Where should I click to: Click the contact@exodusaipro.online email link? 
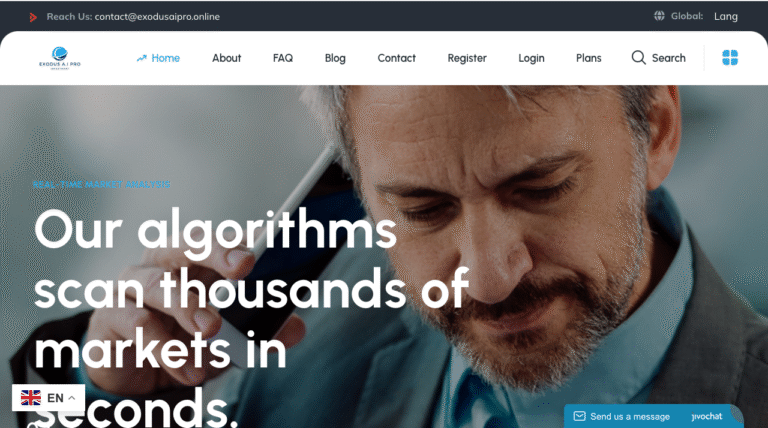(157, 17)
